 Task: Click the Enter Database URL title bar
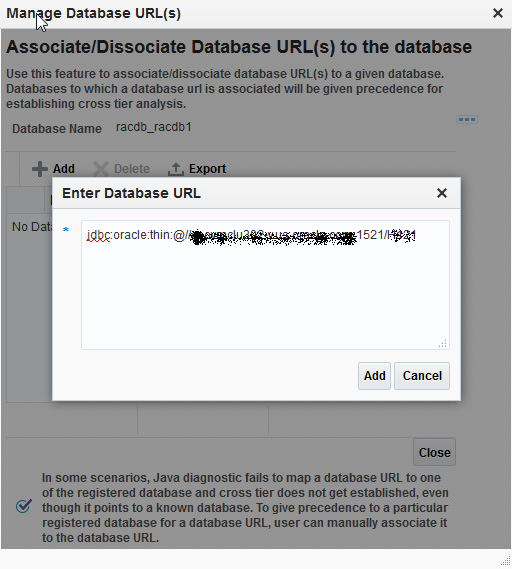(x=247, y=193)
